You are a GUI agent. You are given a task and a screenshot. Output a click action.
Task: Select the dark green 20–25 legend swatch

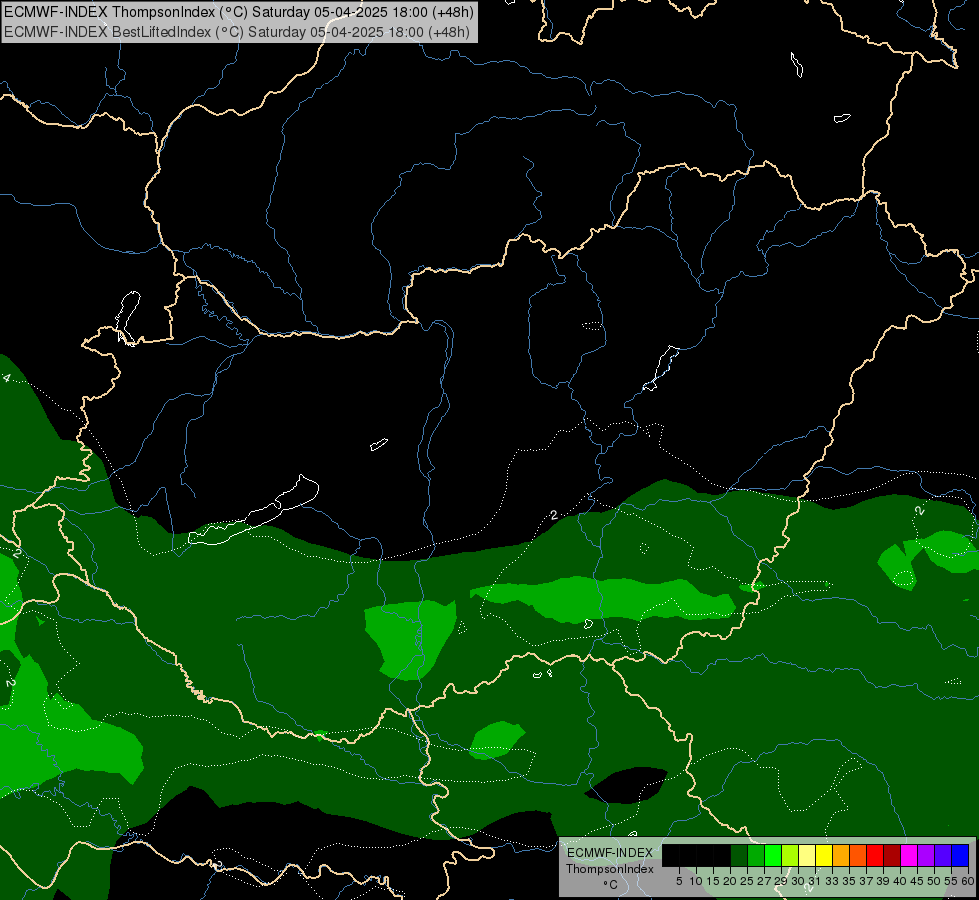coord(739,855)
